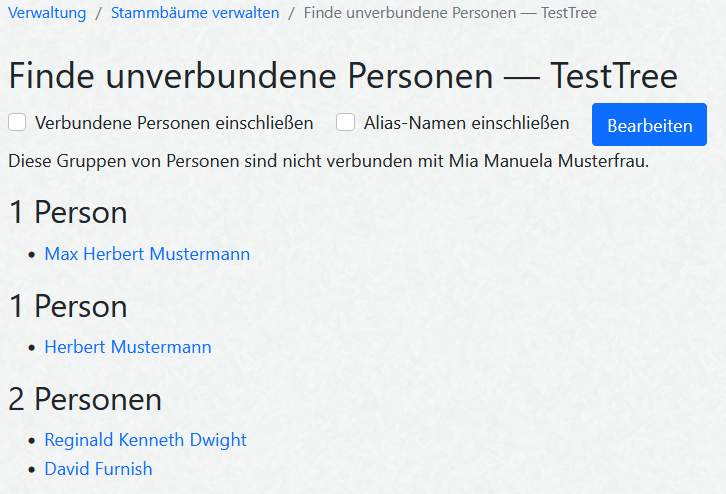Click the bullet beside Reginald Kenneth Dwight

pos(33,441)
